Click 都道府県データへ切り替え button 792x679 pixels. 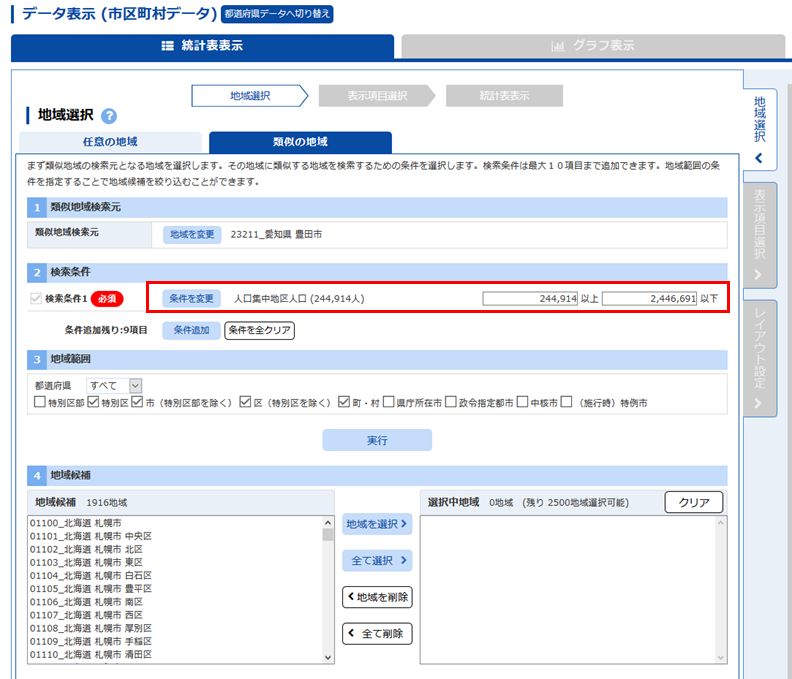276,14
